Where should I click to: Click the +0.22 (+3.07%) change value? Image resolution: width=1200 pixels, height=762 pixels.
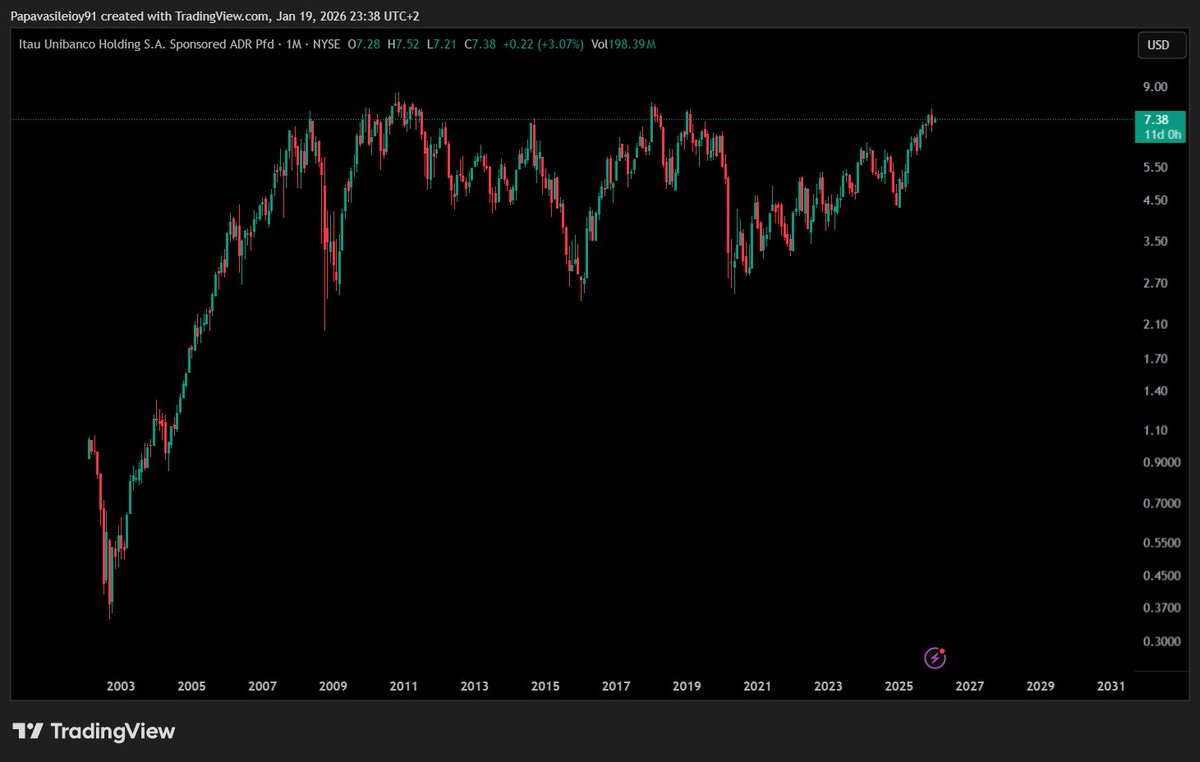[x=545, y=44]
